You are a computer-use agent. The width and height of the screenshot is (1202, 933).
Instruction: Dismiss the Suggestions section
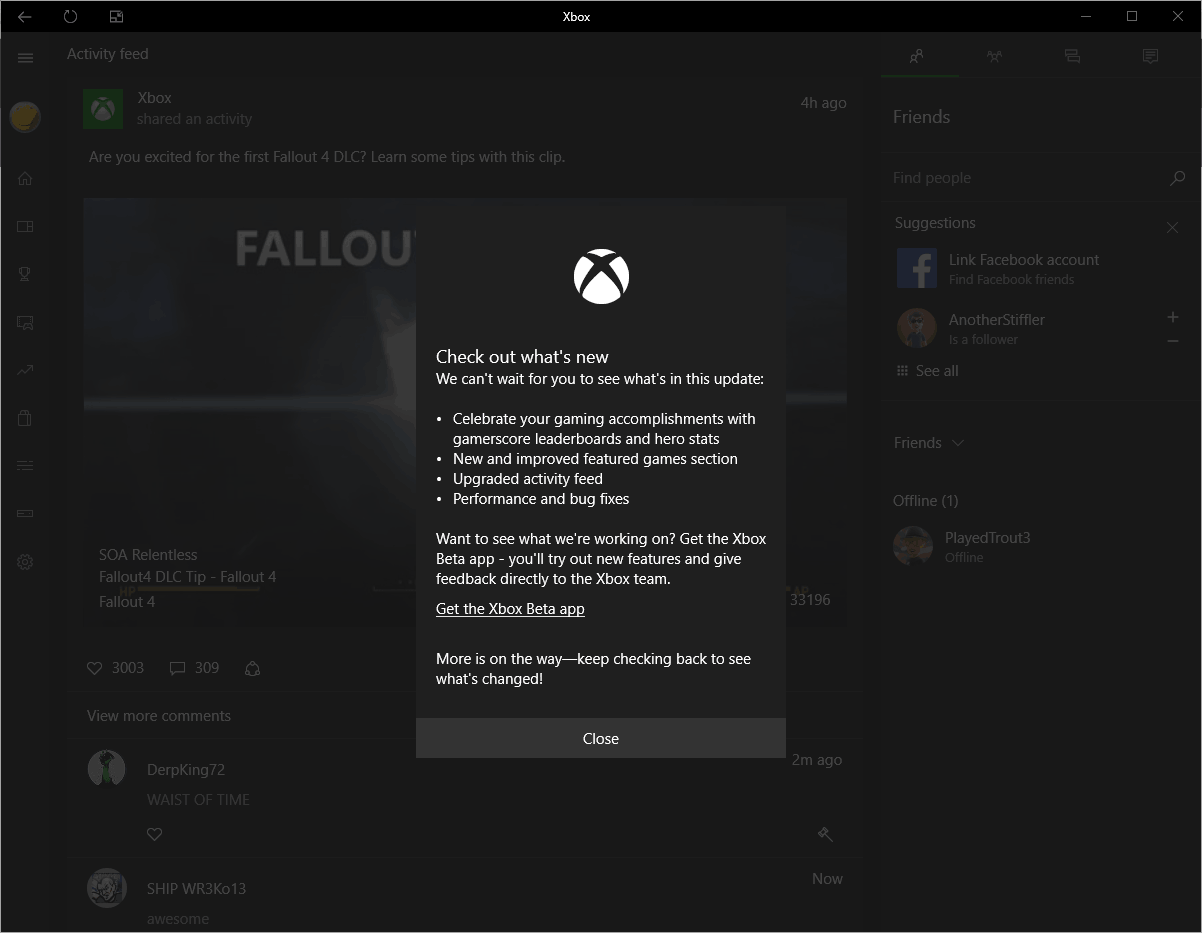click(x=1172, y=227)
